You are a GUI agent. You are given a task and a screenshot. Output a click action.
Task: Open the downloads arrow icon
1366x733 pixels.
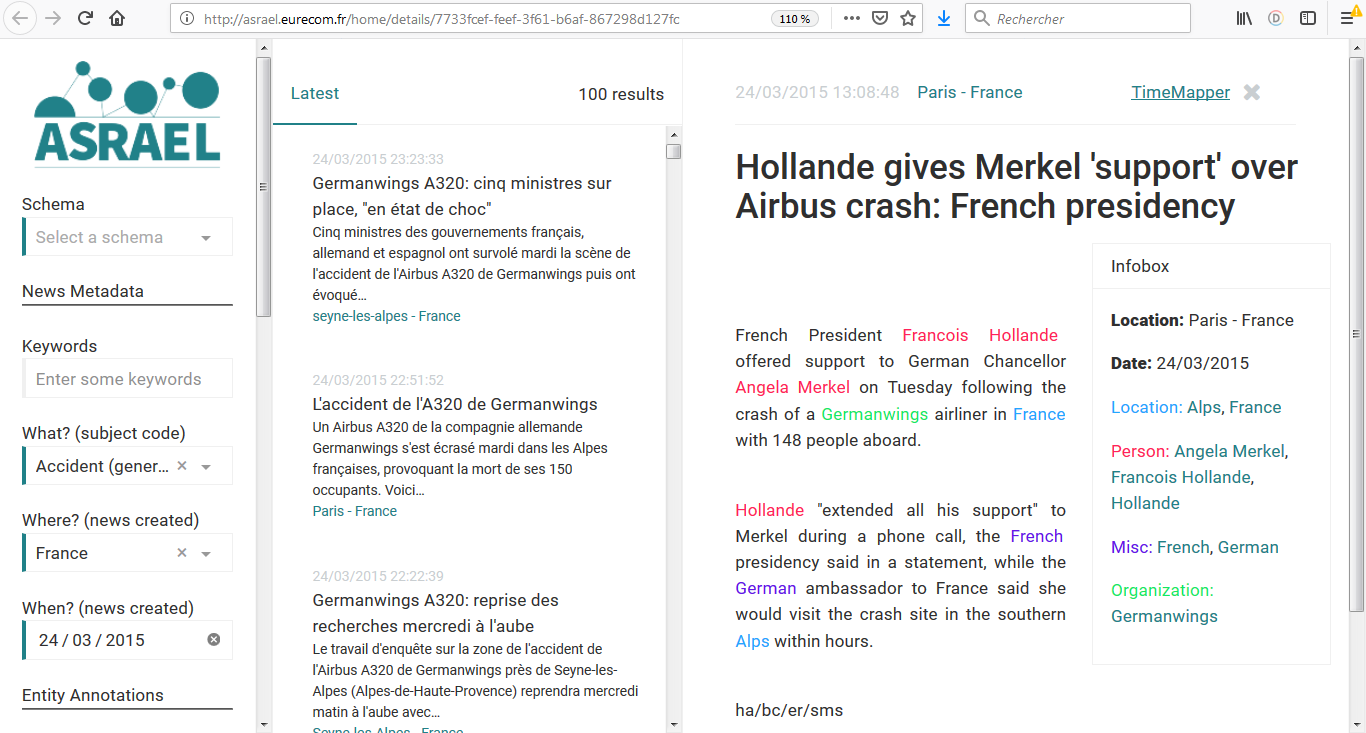pos(943,18)
